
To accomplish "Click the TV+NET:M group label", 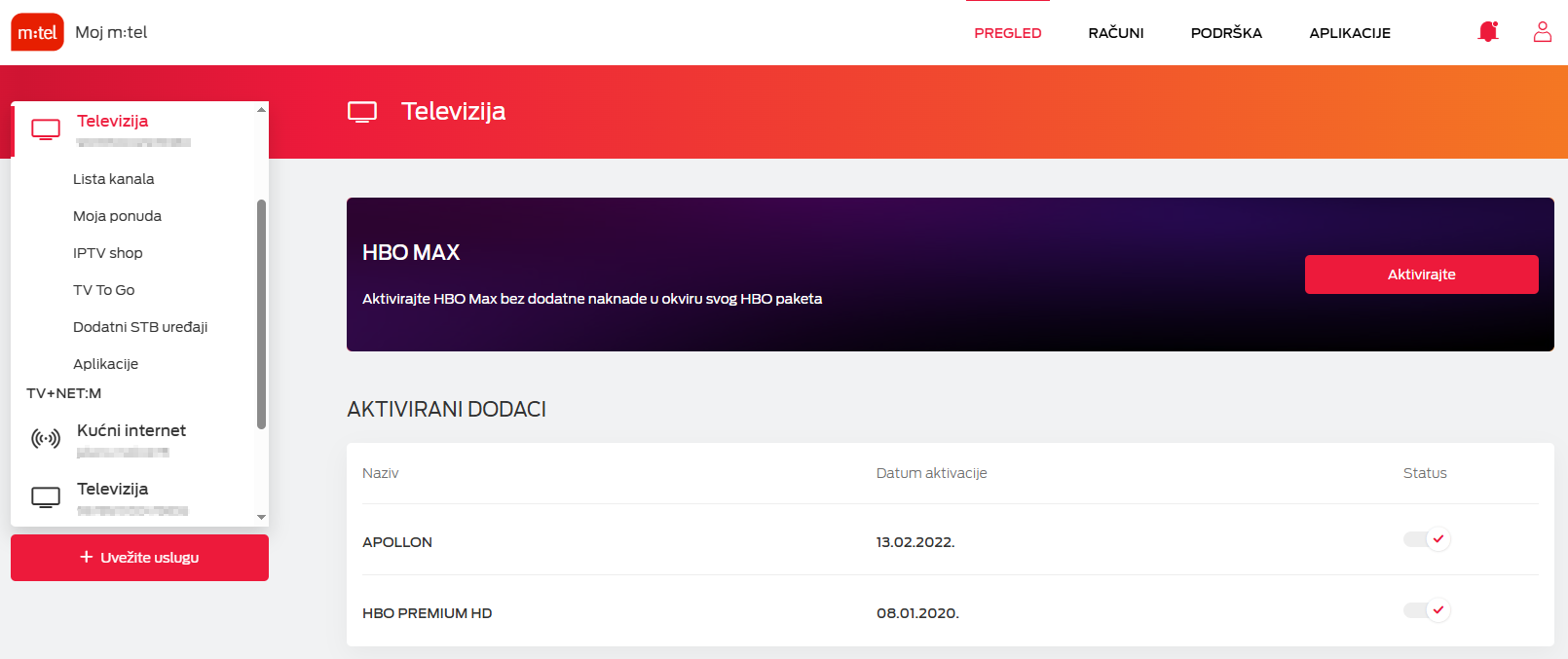I will click(64, 393).
